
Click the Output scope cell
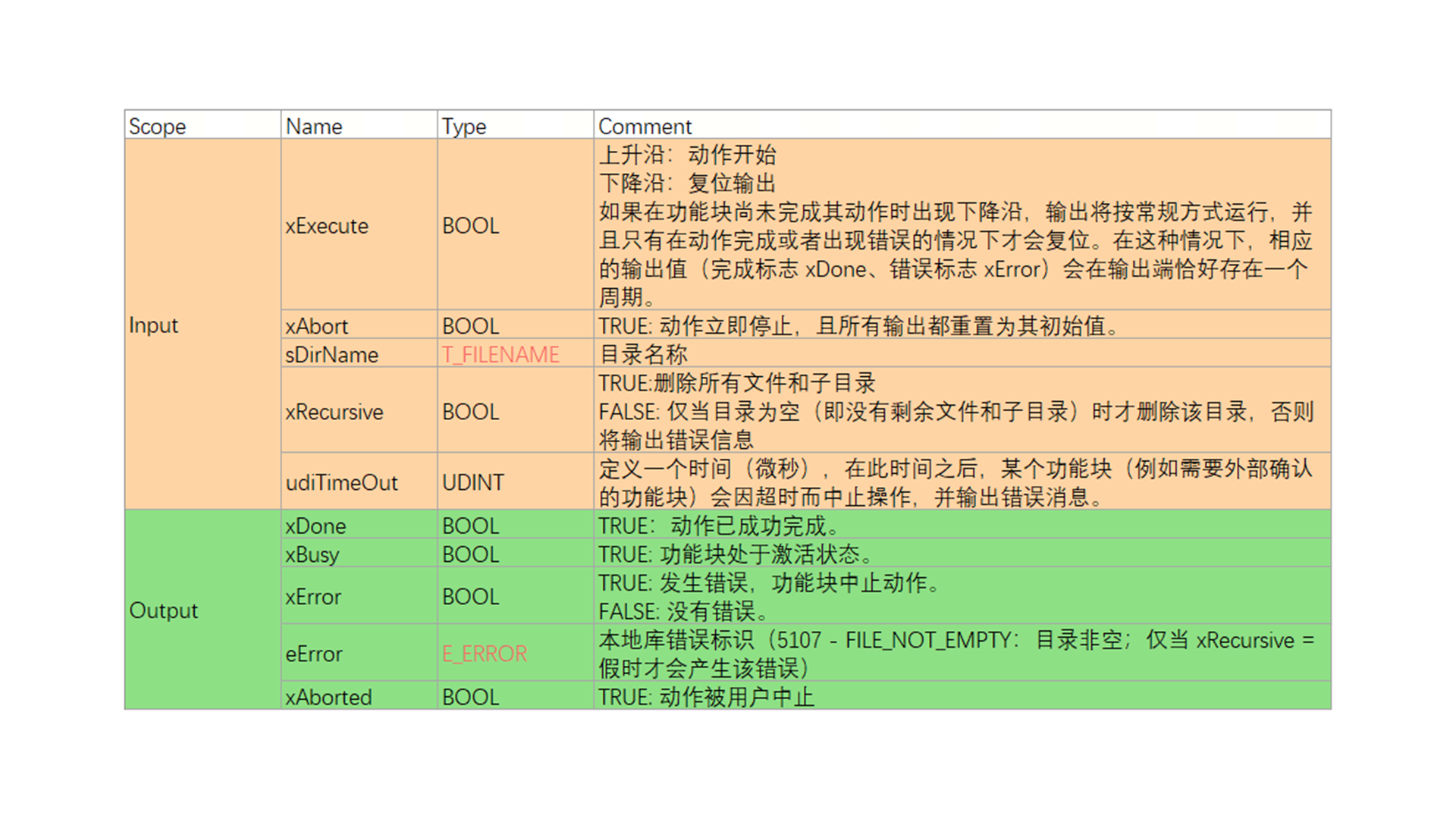pyautogui.click(x=164, y=610)
